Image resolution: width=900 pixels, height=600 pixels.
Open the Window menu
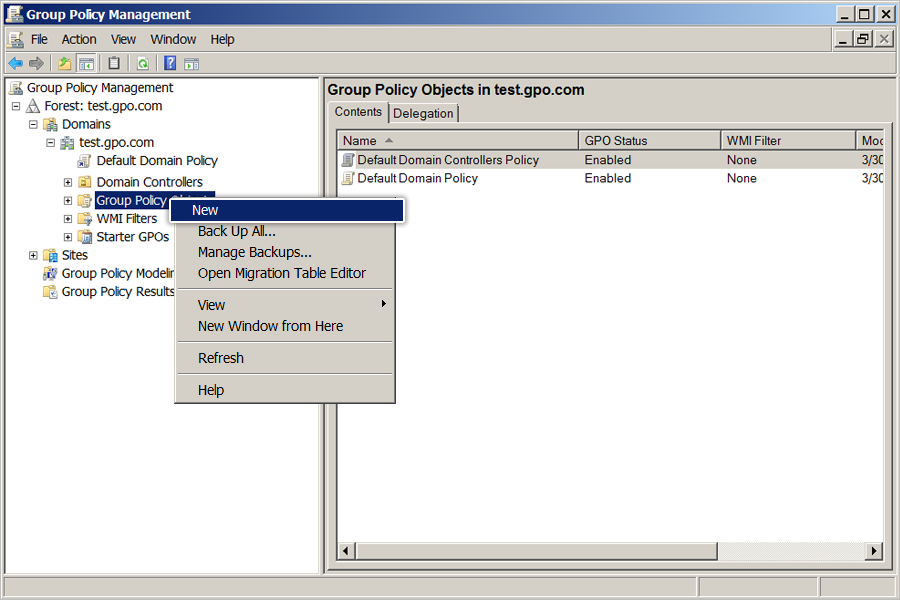coord(173,40)
